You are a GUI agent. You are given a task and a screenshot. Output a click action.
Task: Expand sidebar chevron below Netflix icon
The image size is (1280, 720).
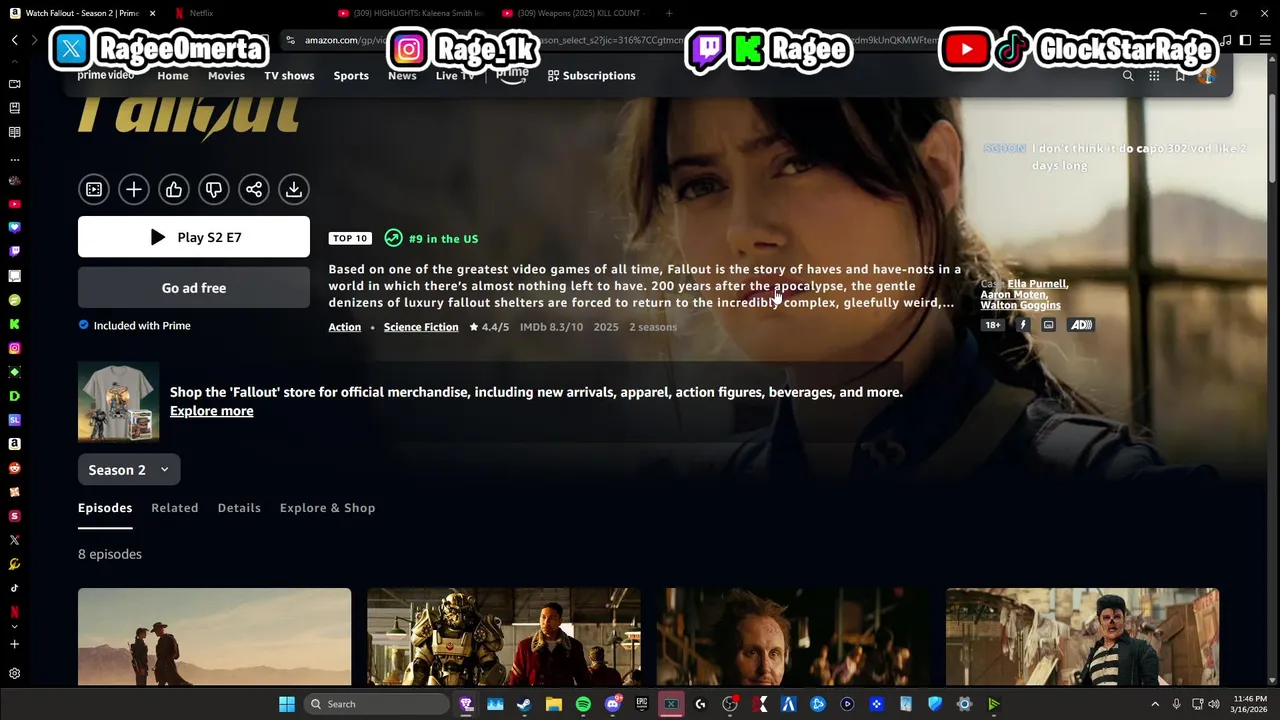point(14,627)
